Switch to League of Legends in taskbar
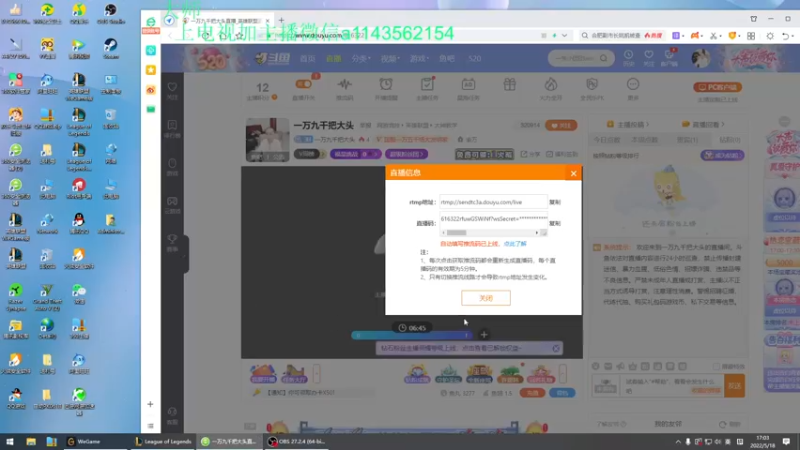 point(163,441)
